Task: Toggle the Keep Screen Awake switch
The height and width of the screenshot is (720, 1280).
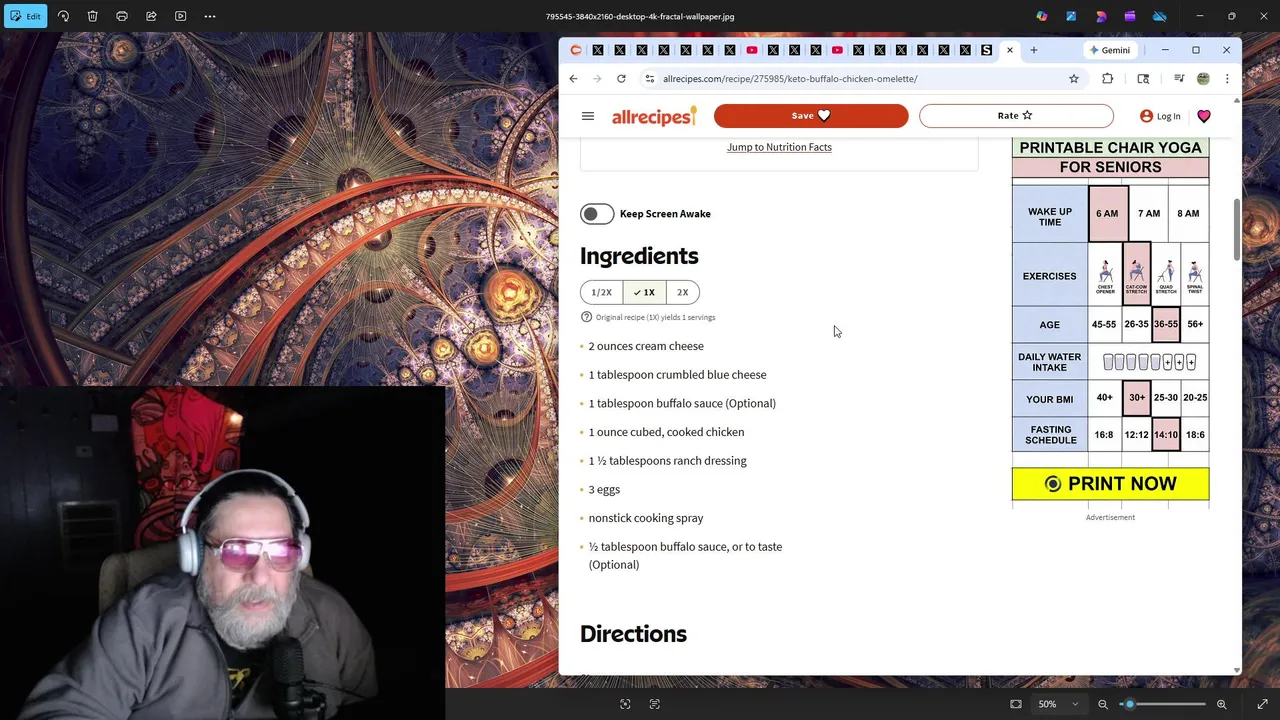Action: pyautogui.click(x=597, y=214)
